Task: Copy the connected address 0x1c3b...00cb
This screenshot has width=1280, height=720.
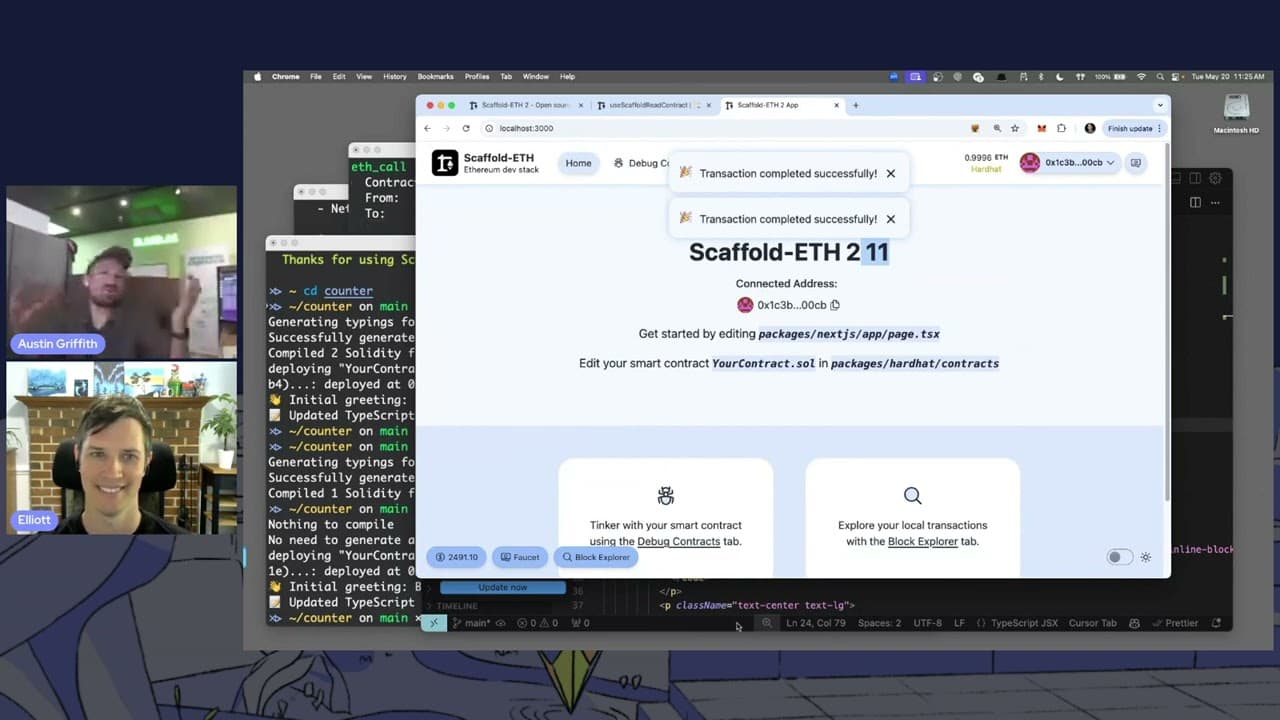Action: 835,305
